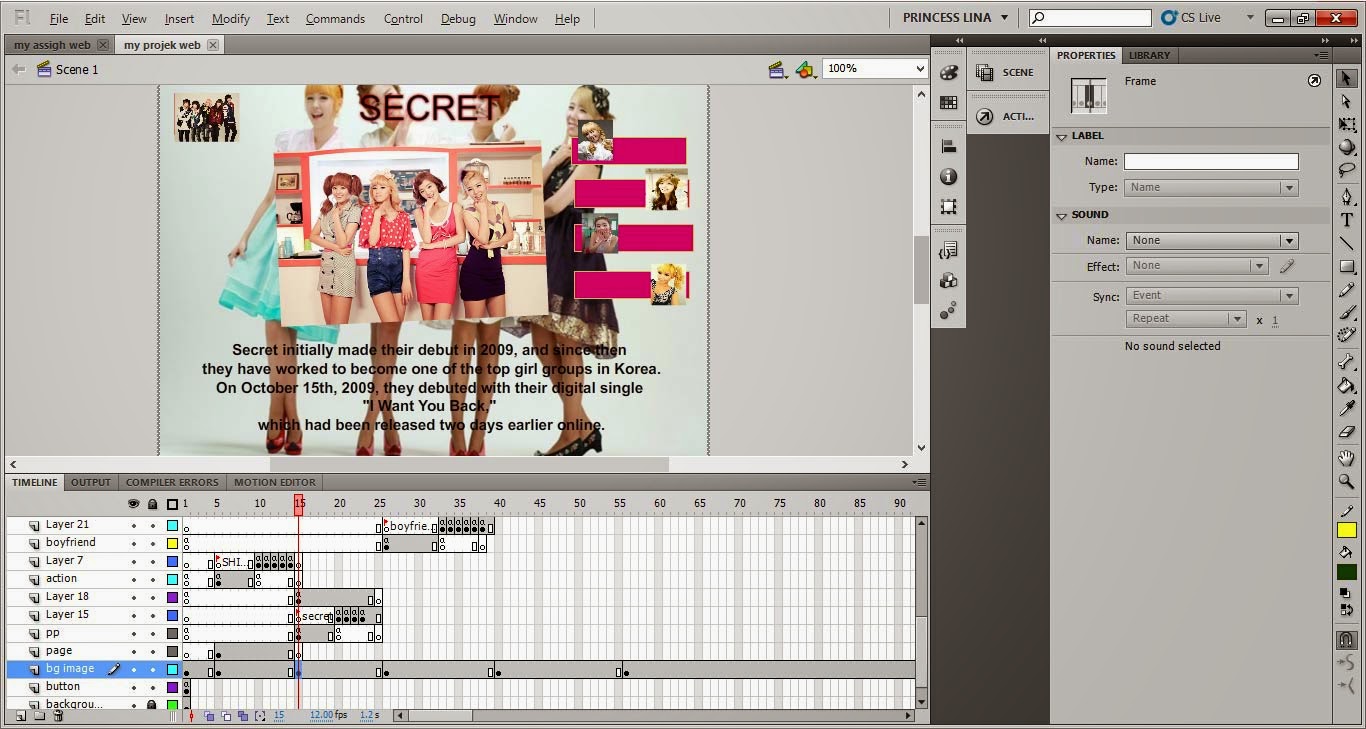Select the Bone tool
Screen dimensions: 1366x729
1347,362
